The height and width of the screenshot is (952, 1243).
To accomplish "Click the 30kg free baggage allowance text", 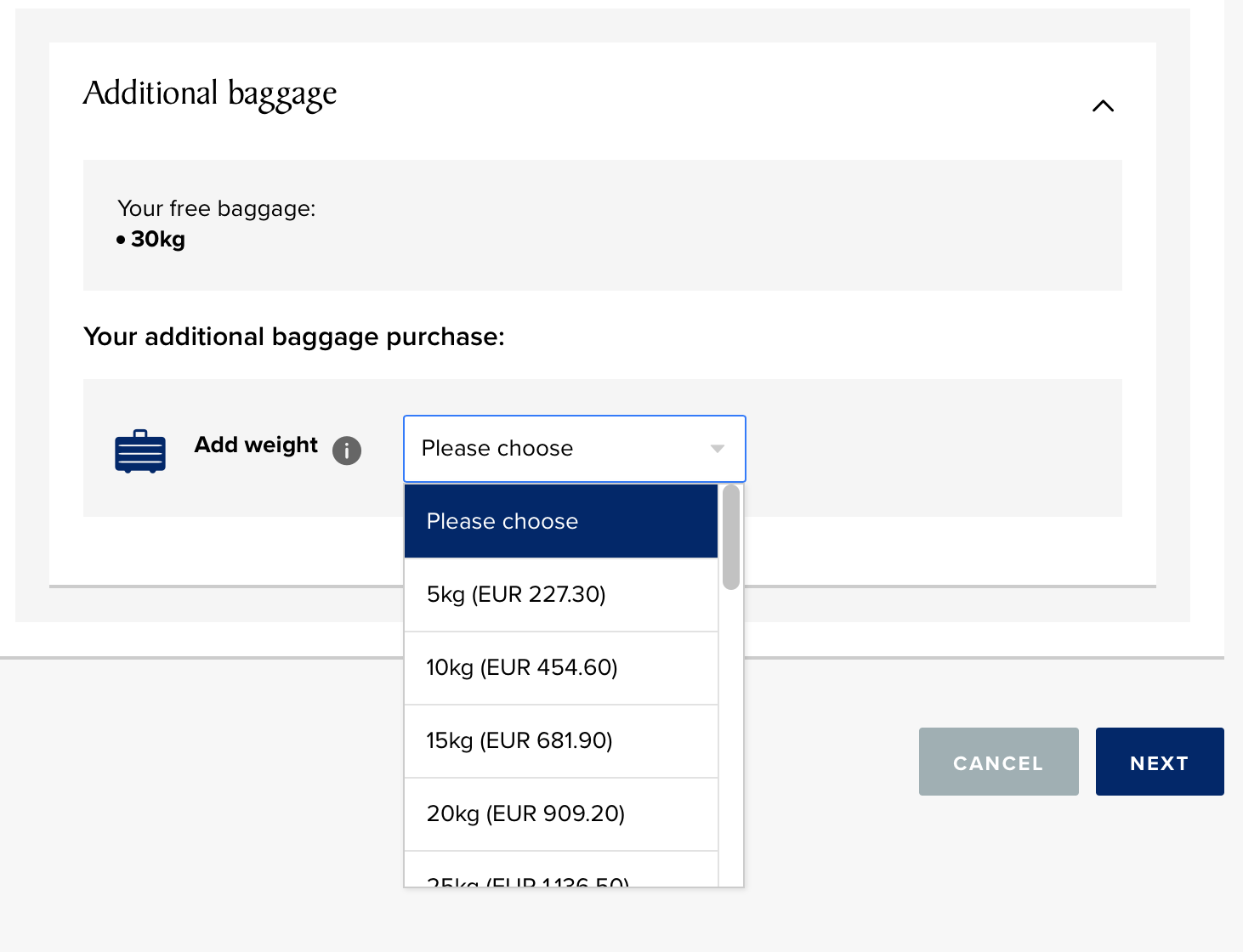I will click(x=158, y=240).
